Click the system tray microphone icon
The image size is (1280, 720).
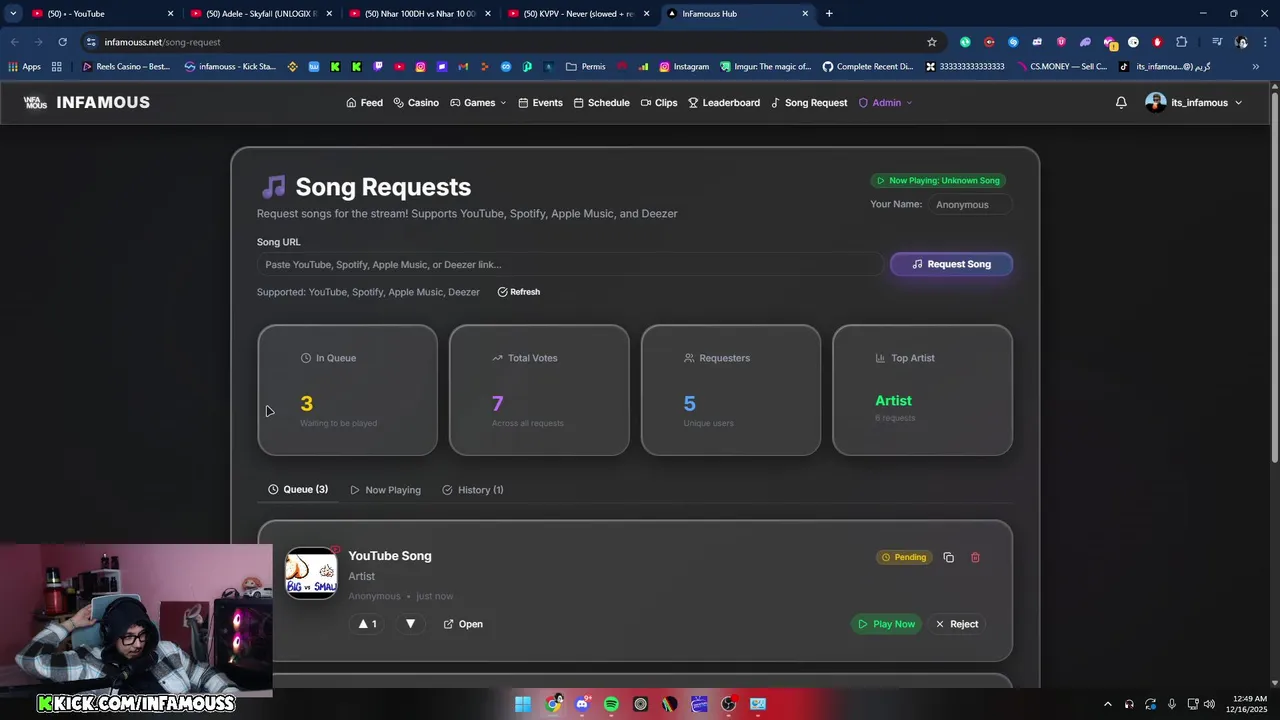[x=1172, y=704]
